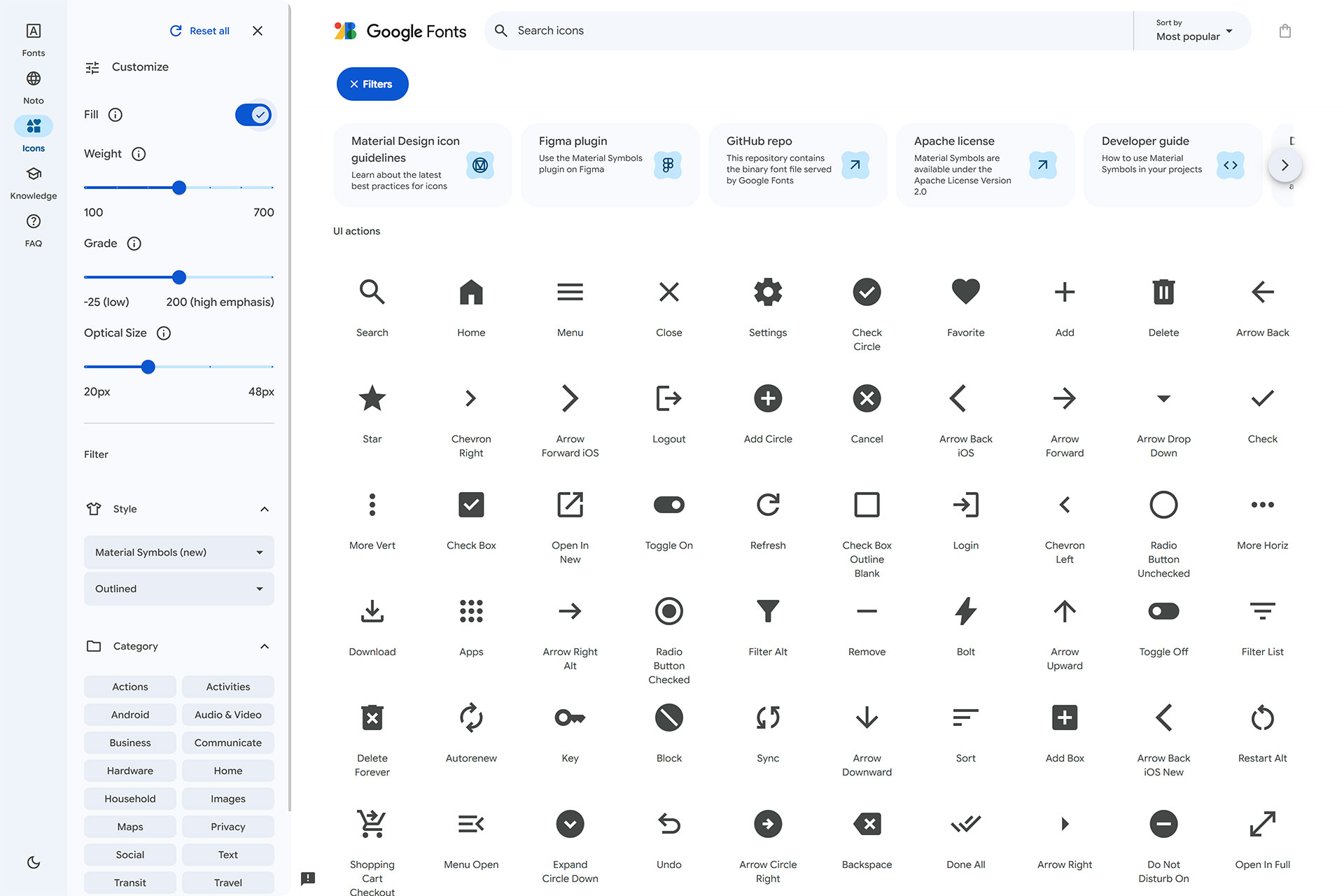Select the Actions category filter
Screen dimensions: 1344x896
coord(129,686)
